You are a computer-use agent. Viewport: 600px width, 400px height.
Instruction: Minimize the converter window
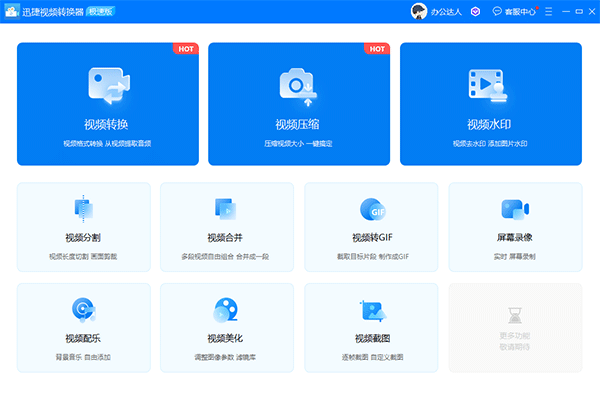(566, 11)
